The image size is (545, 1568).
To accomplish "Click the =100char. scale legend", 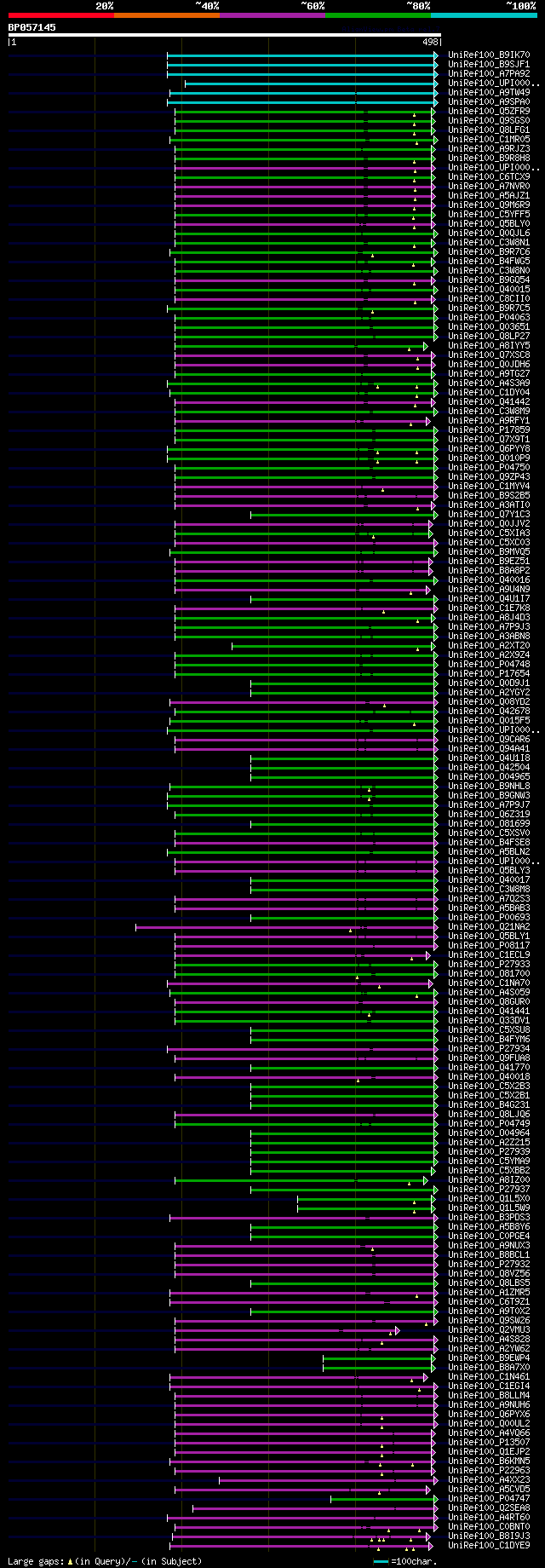I will [x=405, y=1561].
